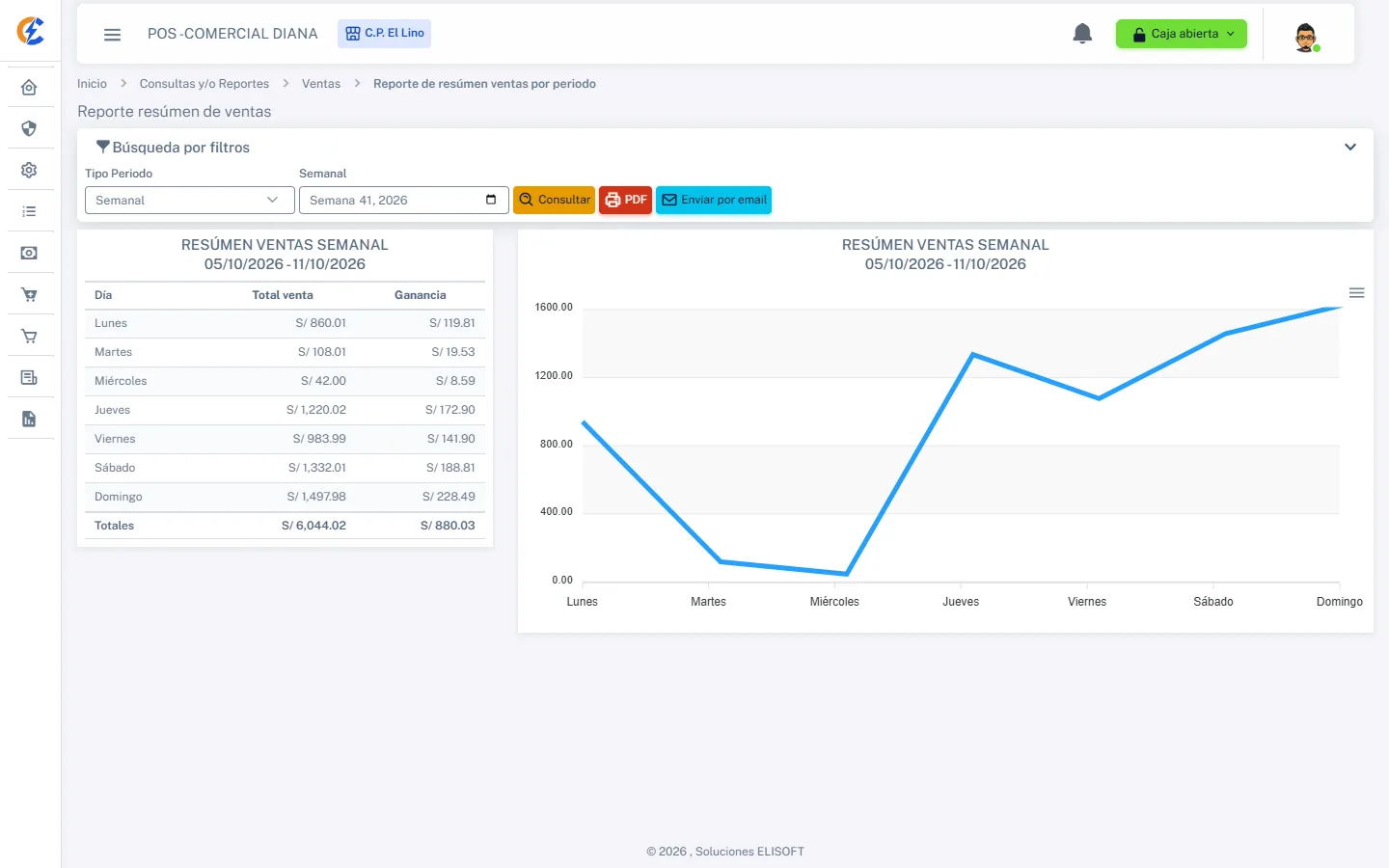1389x868 pixels.
Task: Click Domingo ganancia S/ 228.49
Action: pyautogui.click(x=449, y=497)
